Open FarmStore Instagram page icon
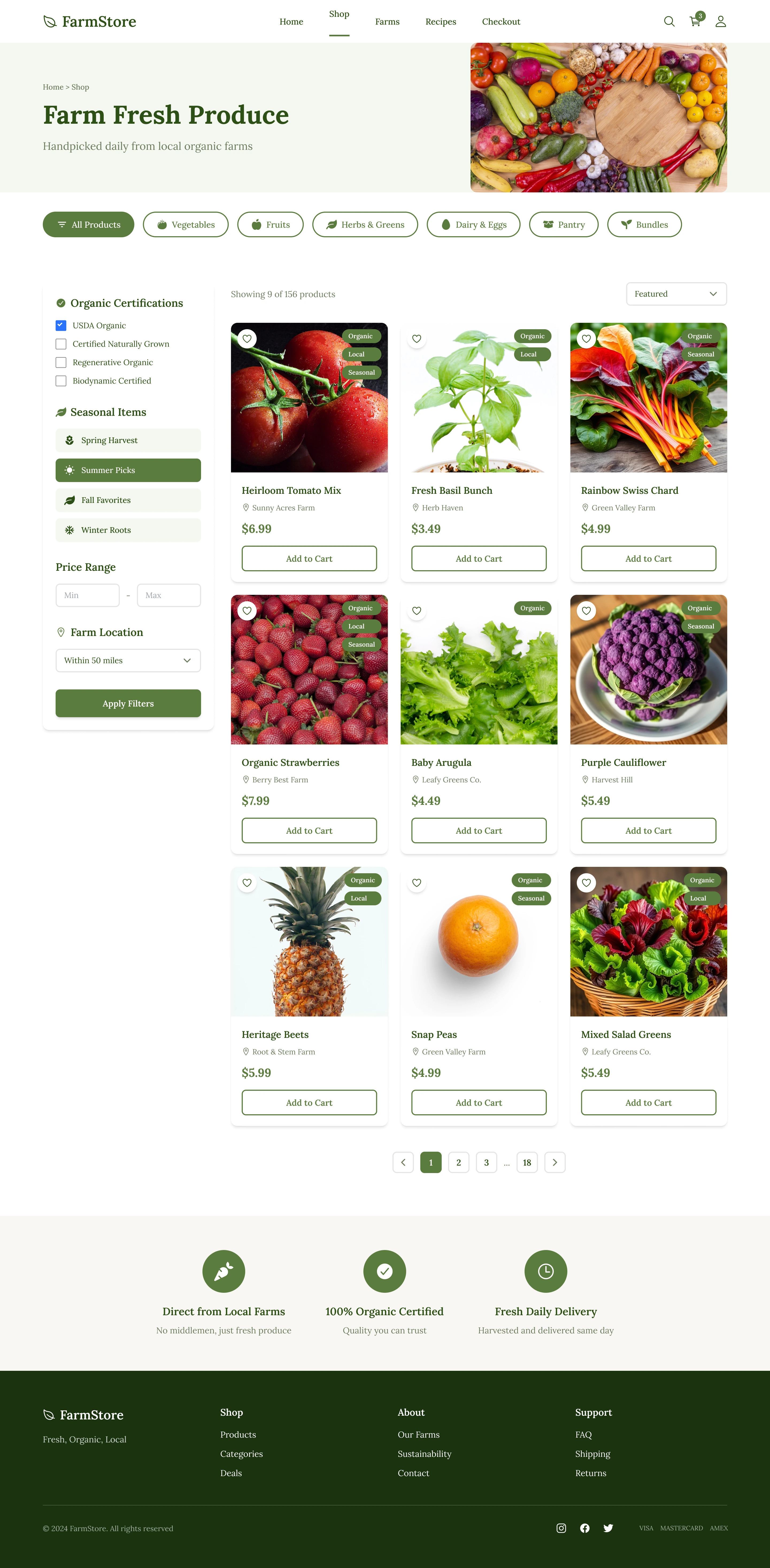The height and width of the screenshot is (1568, 770). [561, 1528]
